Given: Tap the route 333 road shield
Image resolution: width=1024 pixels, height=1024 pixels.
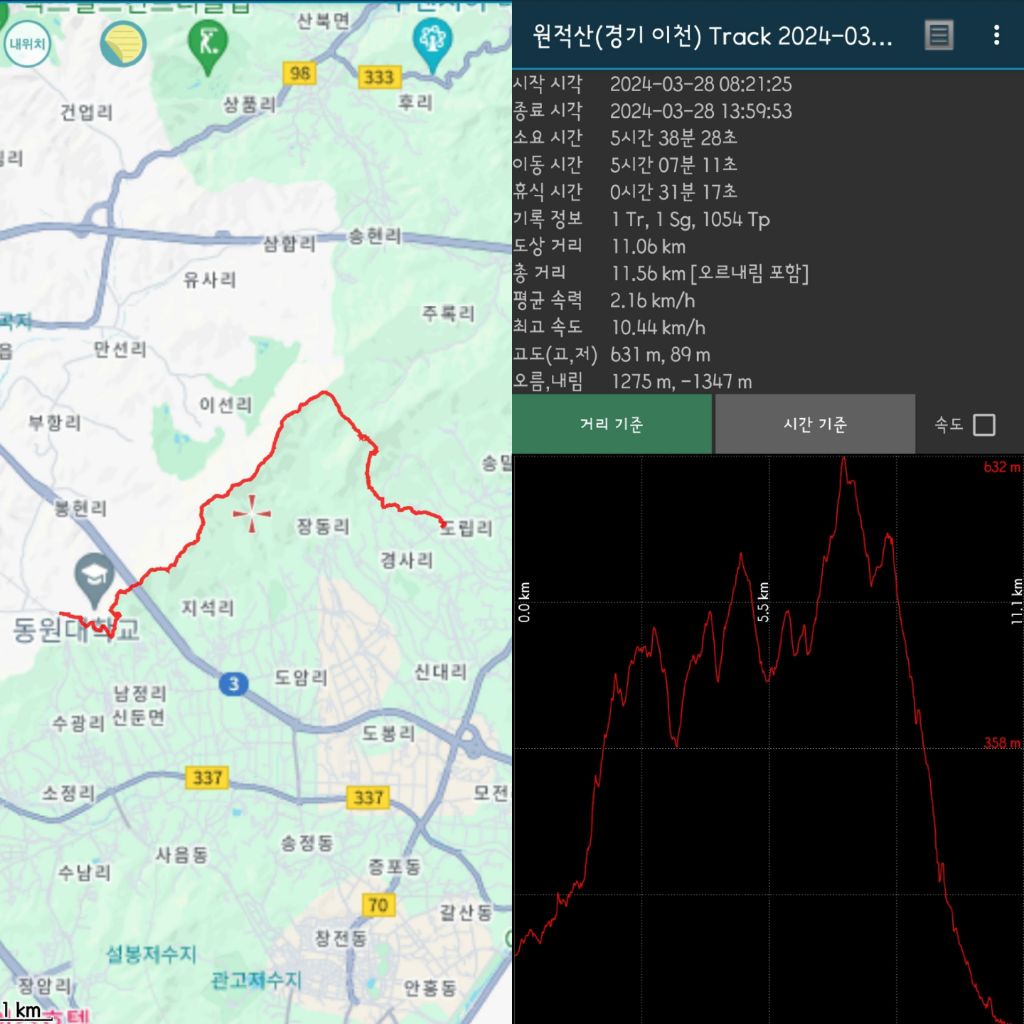Looking at the screenshot, I should click(379, 77).
